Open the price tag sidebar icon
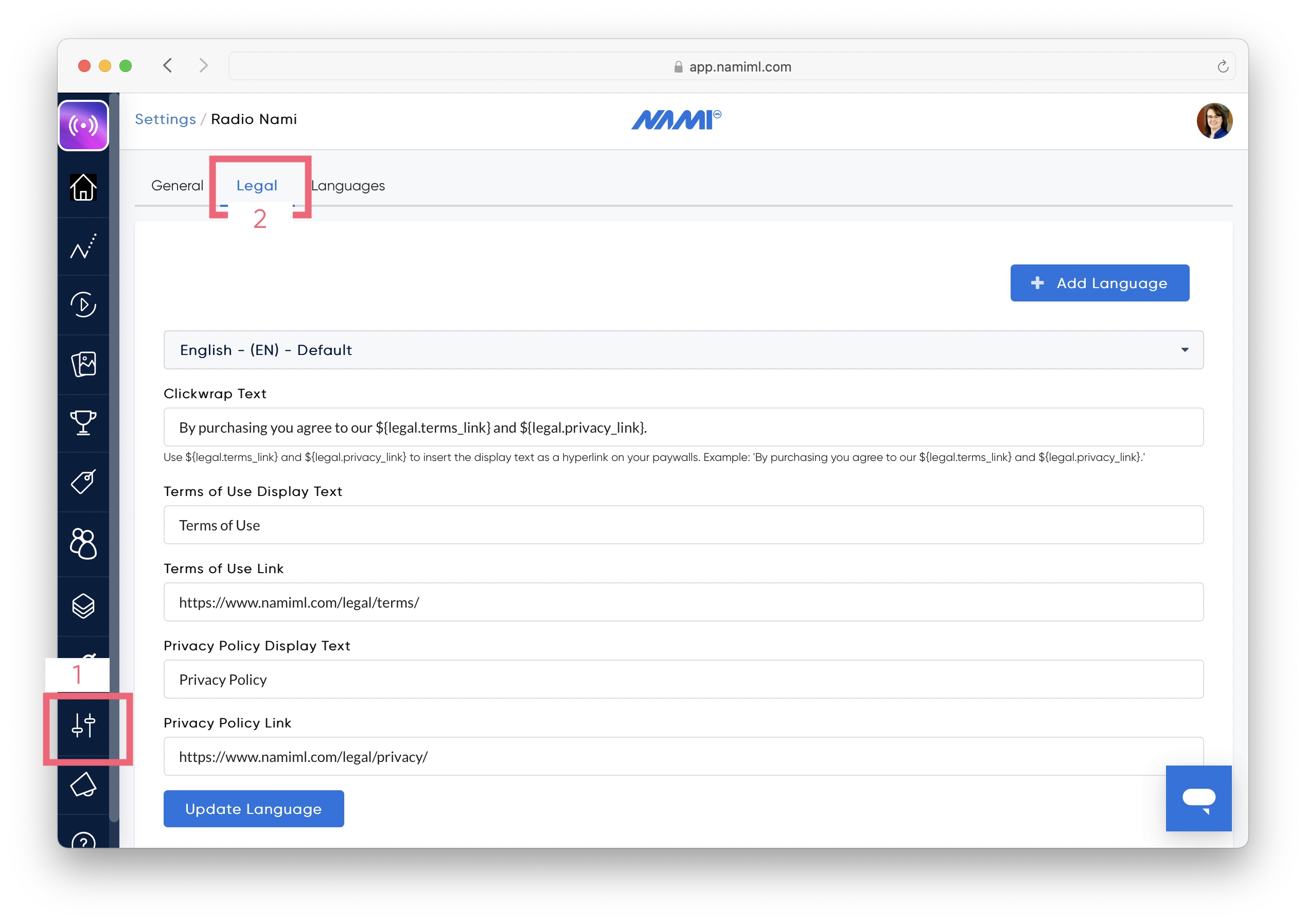 click(83, 482)
